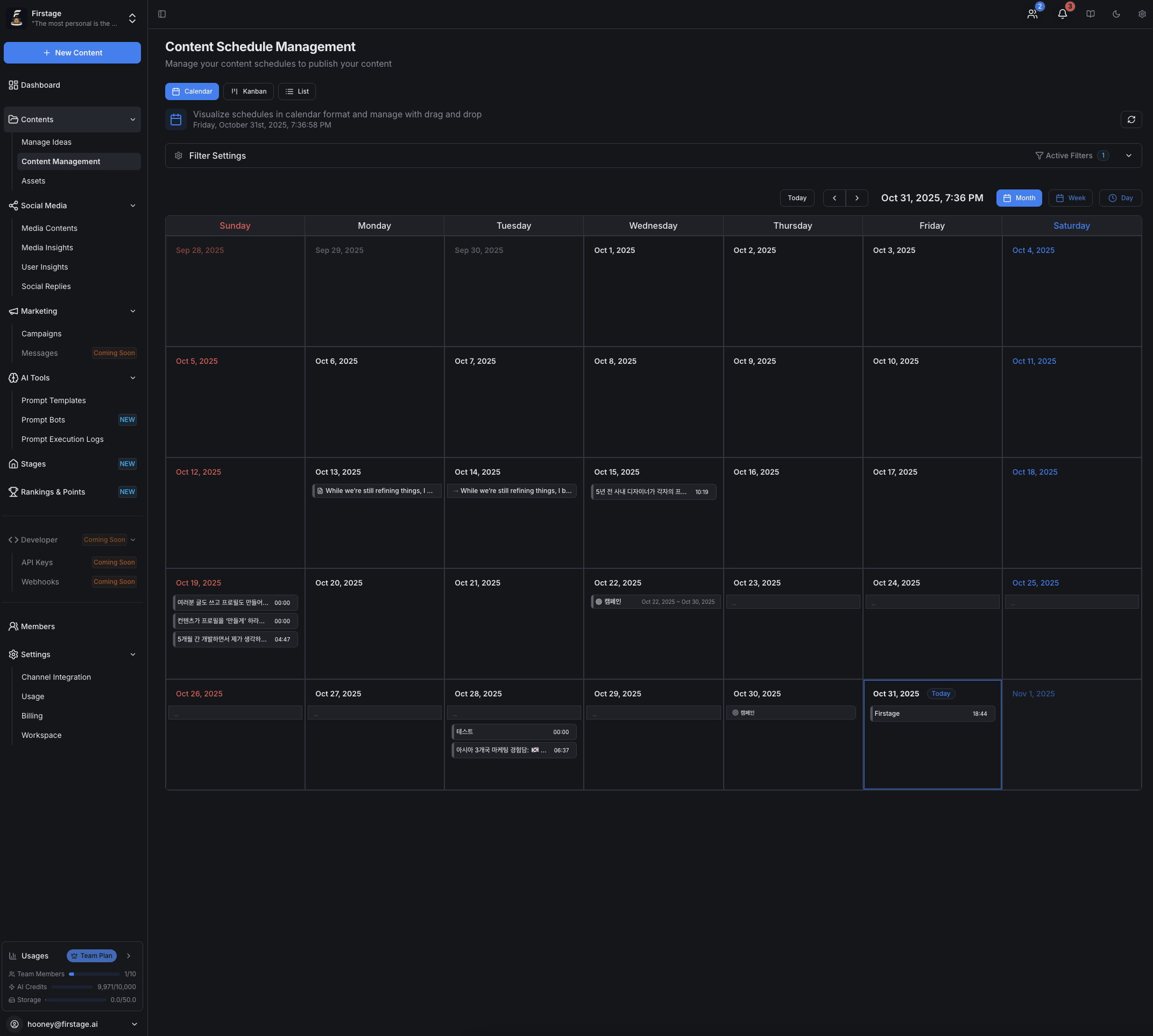Viewport: 1153px width, 1036px height.
Task: Jump to today using the Today button
Action: pyautogui.click(x=797, y=198)
